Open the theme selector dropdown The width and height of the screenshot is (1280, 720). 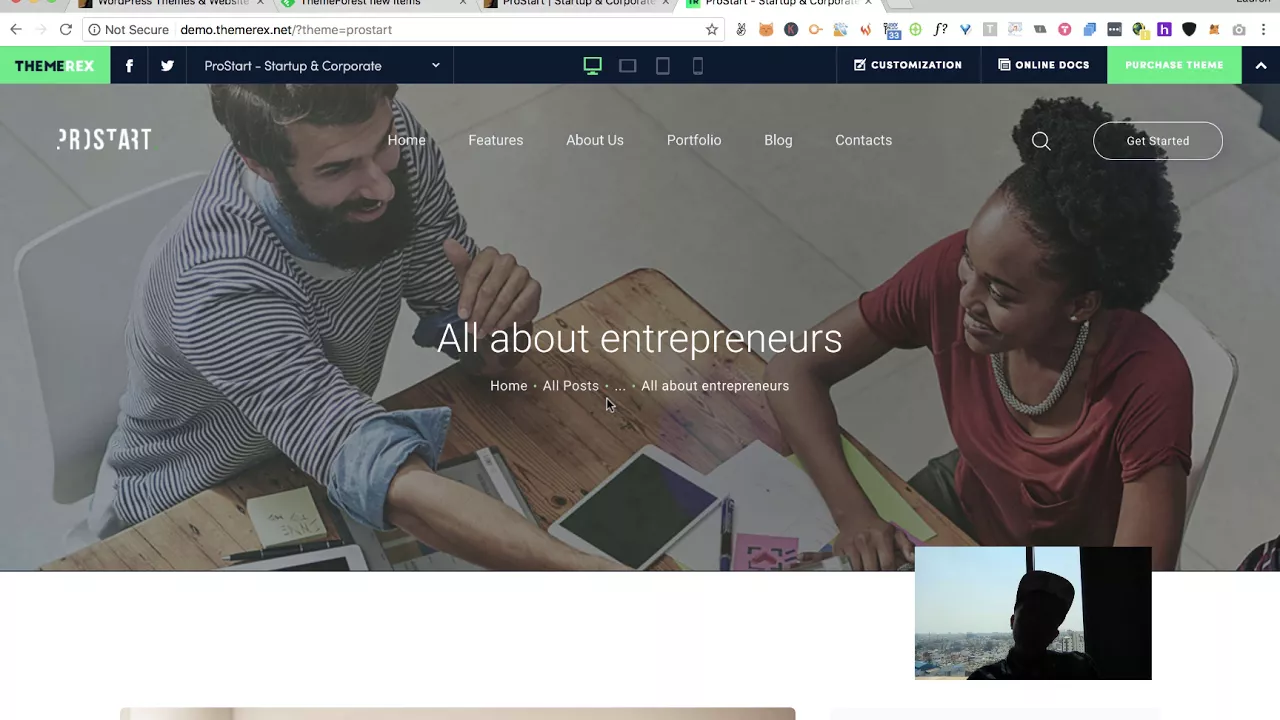(x=320, y=66)
